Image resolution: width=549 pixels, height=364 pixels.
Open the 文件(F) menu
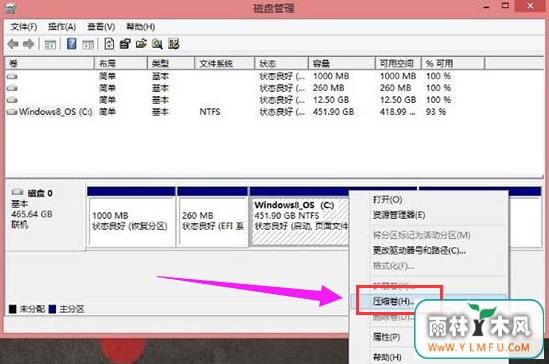coord(23,27)
